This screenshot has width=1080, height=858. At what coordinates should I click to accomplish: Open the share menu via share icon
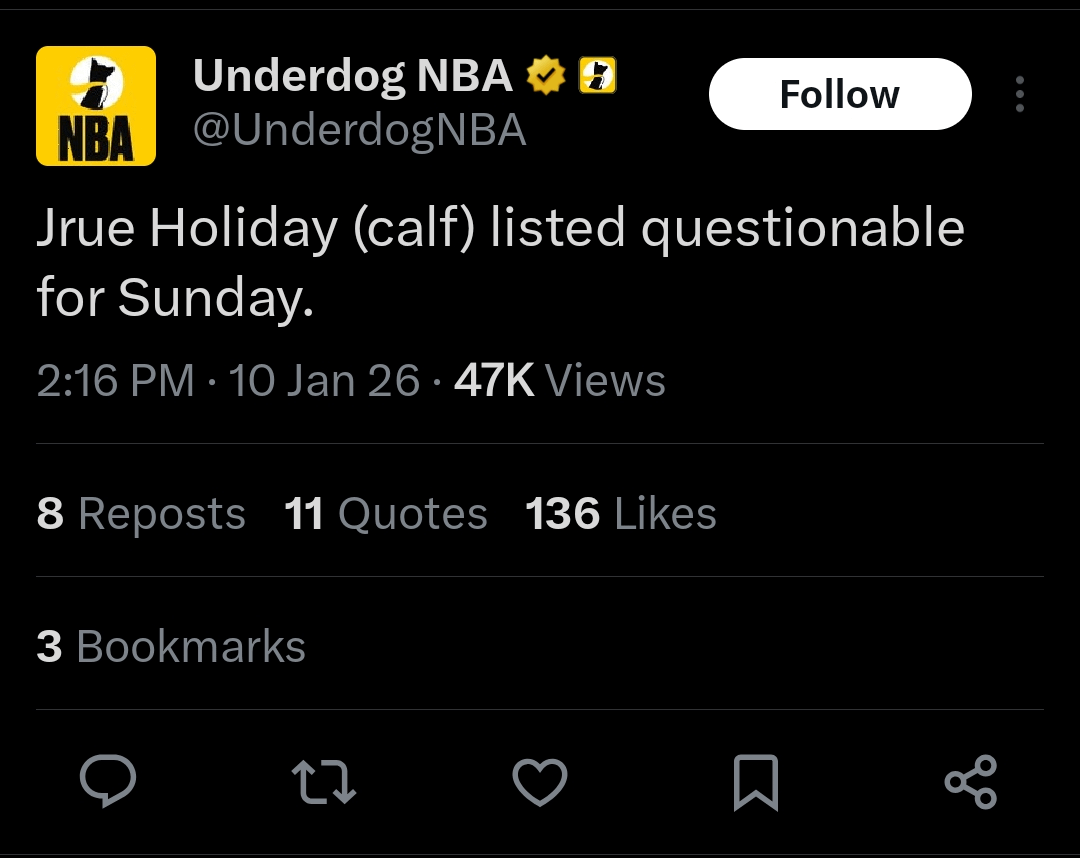pos(971,784)
